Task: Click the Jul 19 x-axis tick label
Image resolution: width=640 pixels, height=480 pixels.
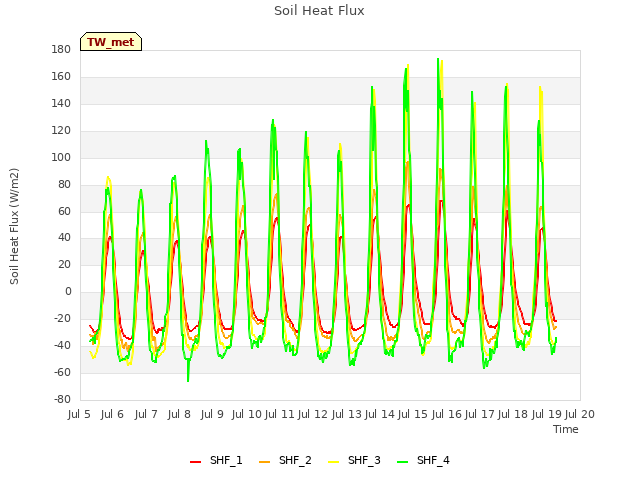Action: point(547,414)
